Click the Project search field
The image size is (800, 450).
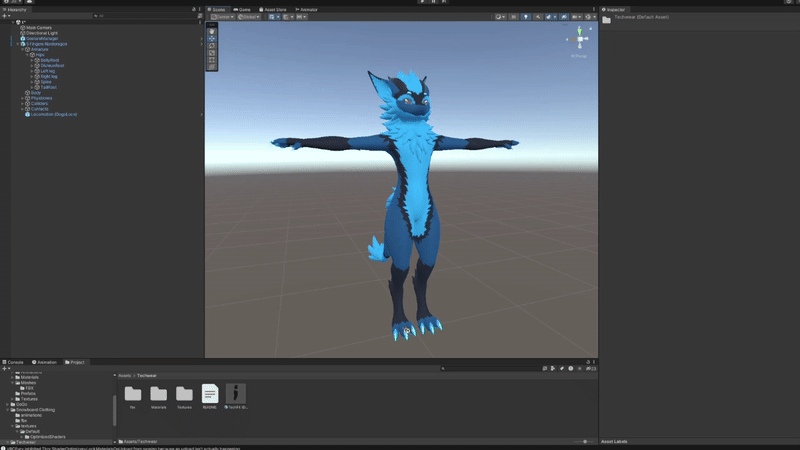coord(490,368)
